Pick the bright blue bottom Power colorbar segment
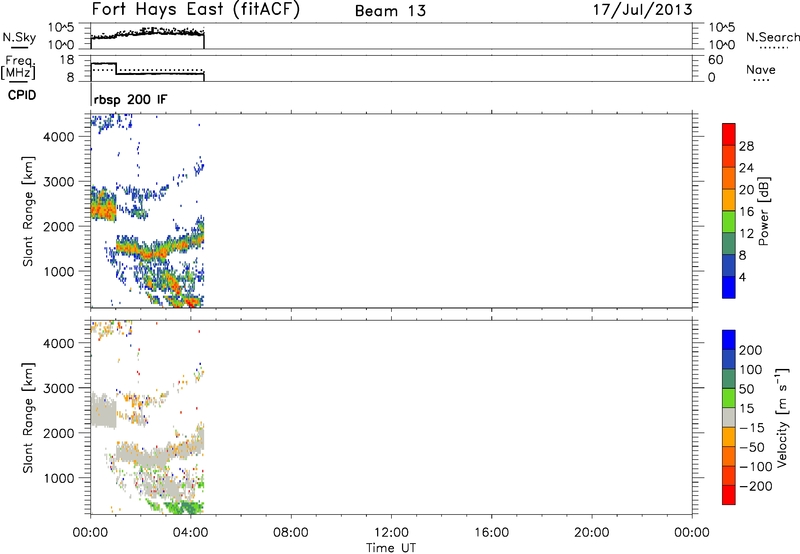Image resolution: width=800 pixels, height=554 pixels. point(729,287)
